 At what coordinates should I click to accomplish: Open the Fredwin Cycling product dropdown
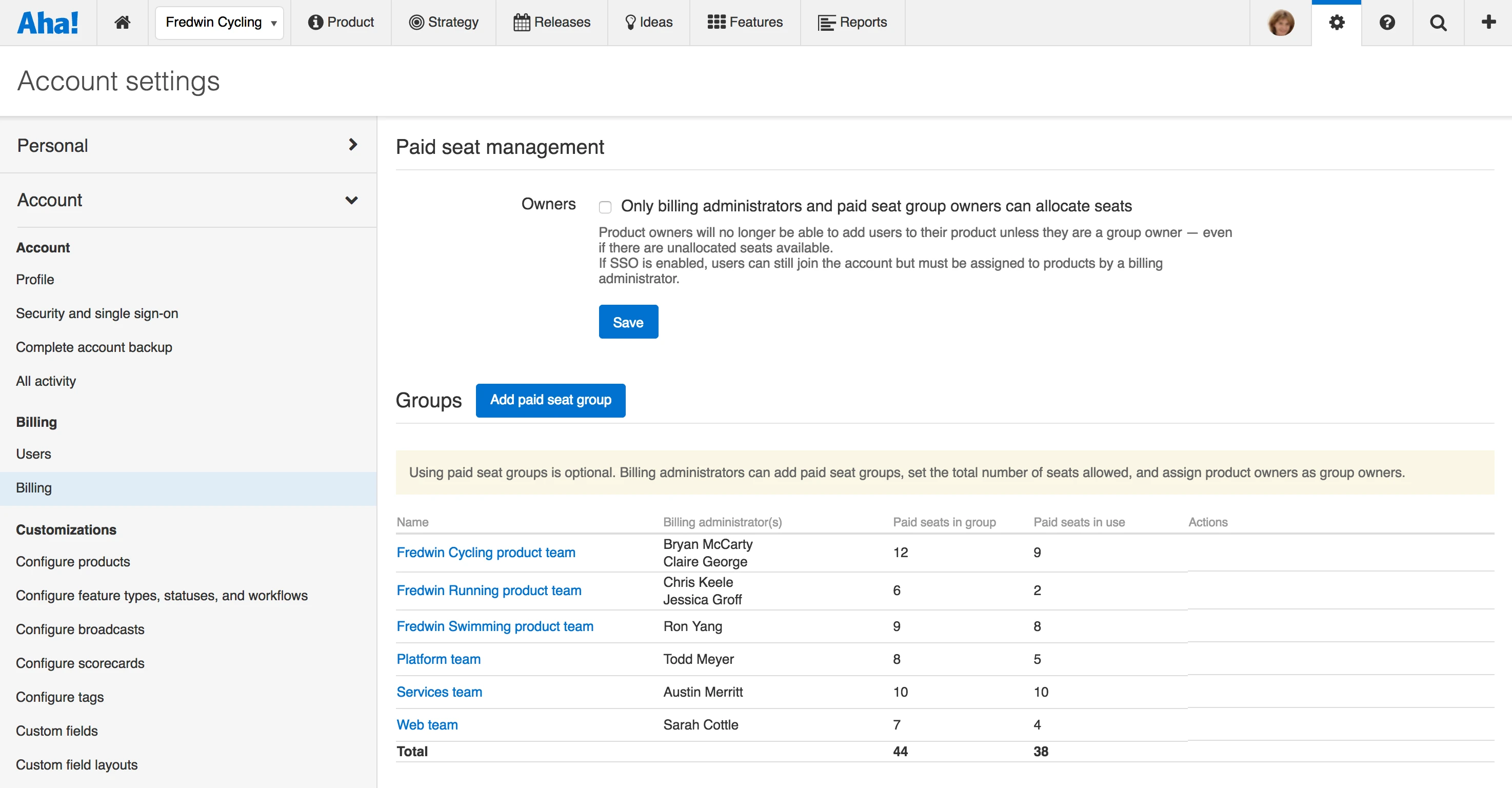(220, 22)
